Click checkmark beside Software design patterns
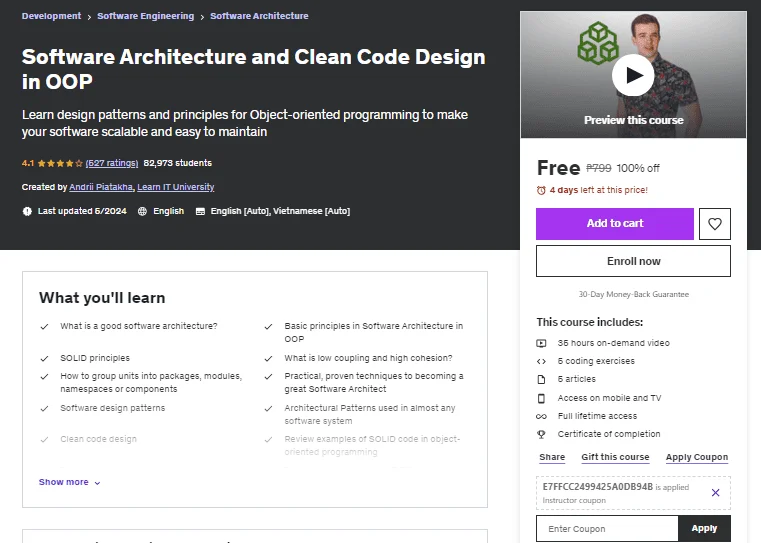 [44, 409]
